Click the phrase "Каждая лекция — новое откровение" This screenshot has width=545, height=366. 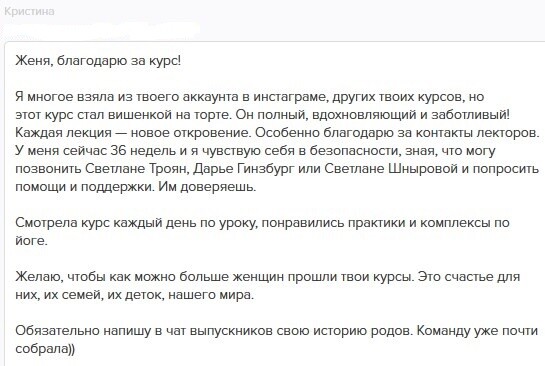tap(132, 132)
